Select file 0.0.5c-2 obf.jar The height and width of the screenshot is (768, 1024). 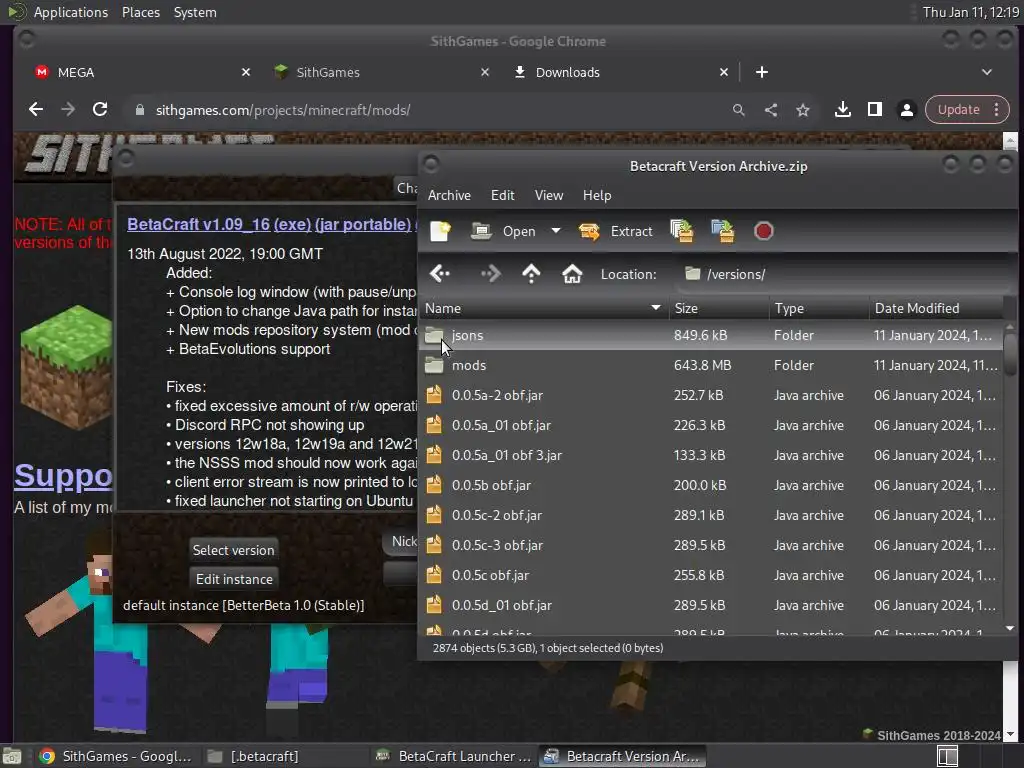711,515
